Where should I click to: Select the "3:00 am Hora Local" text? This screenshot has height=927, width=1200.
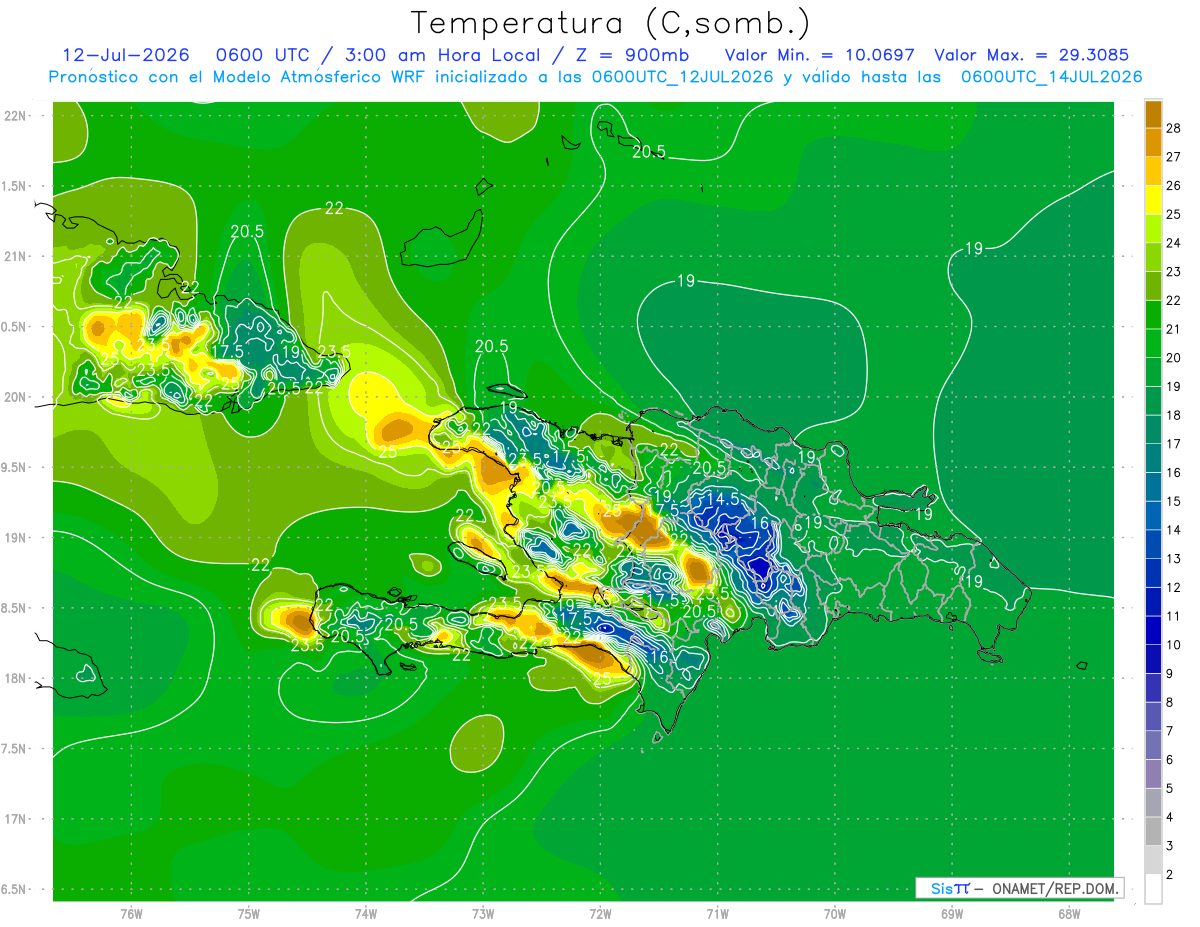tap(445, 55)
